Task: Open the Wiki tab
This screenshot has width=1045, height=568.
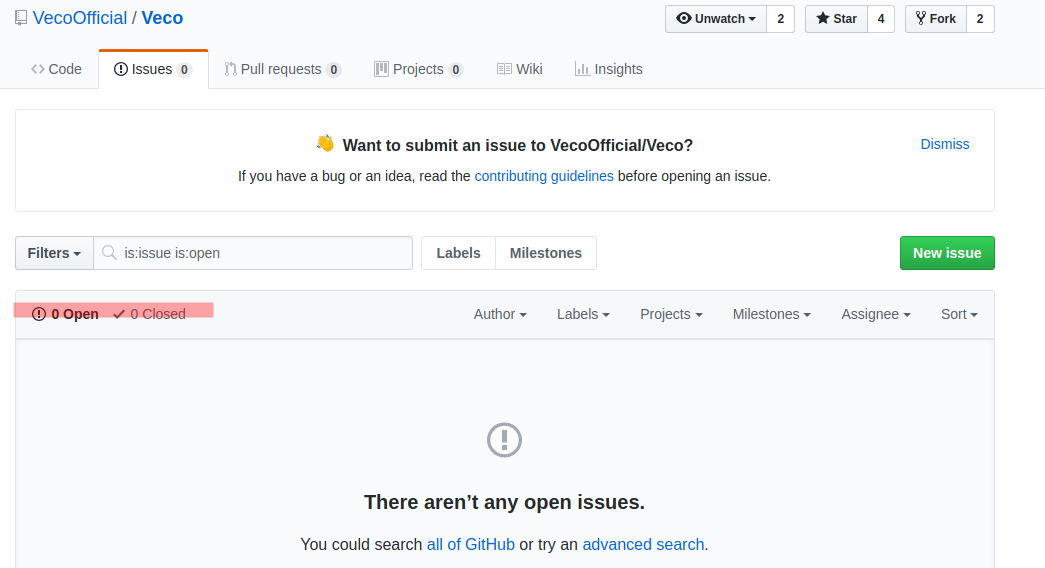Action: (520, 69)
